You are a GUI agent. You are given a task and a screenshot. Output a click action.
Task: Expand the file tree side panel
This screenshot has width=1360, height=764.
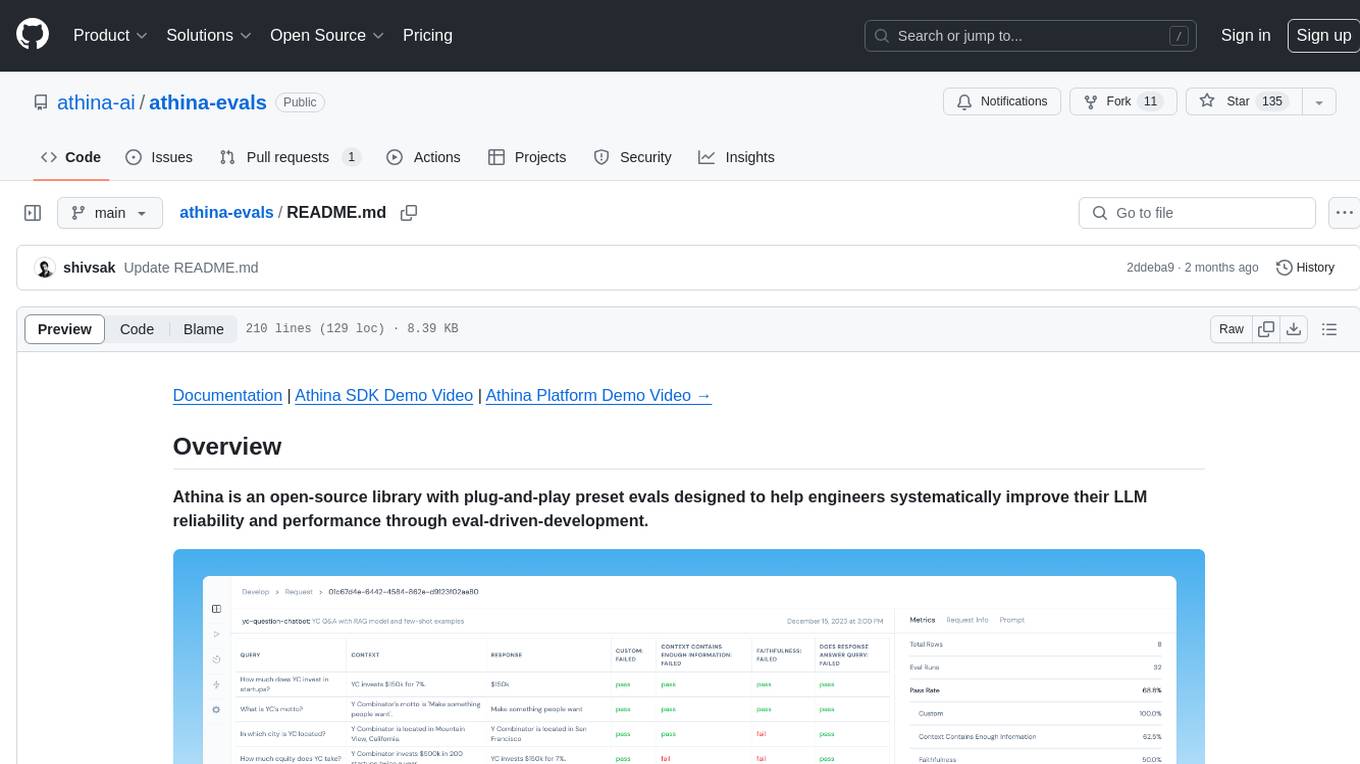coord(33,213)
